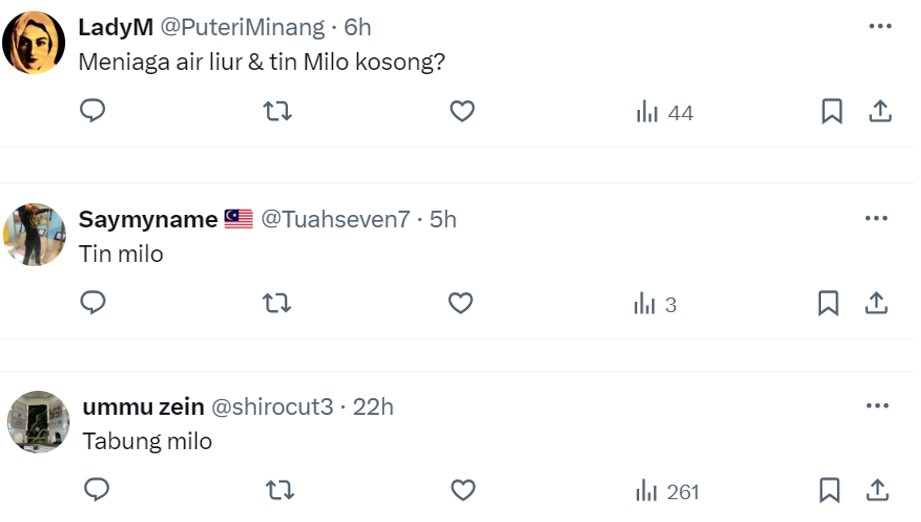Open the @PuteriMinang profile link

pos(242,27)
